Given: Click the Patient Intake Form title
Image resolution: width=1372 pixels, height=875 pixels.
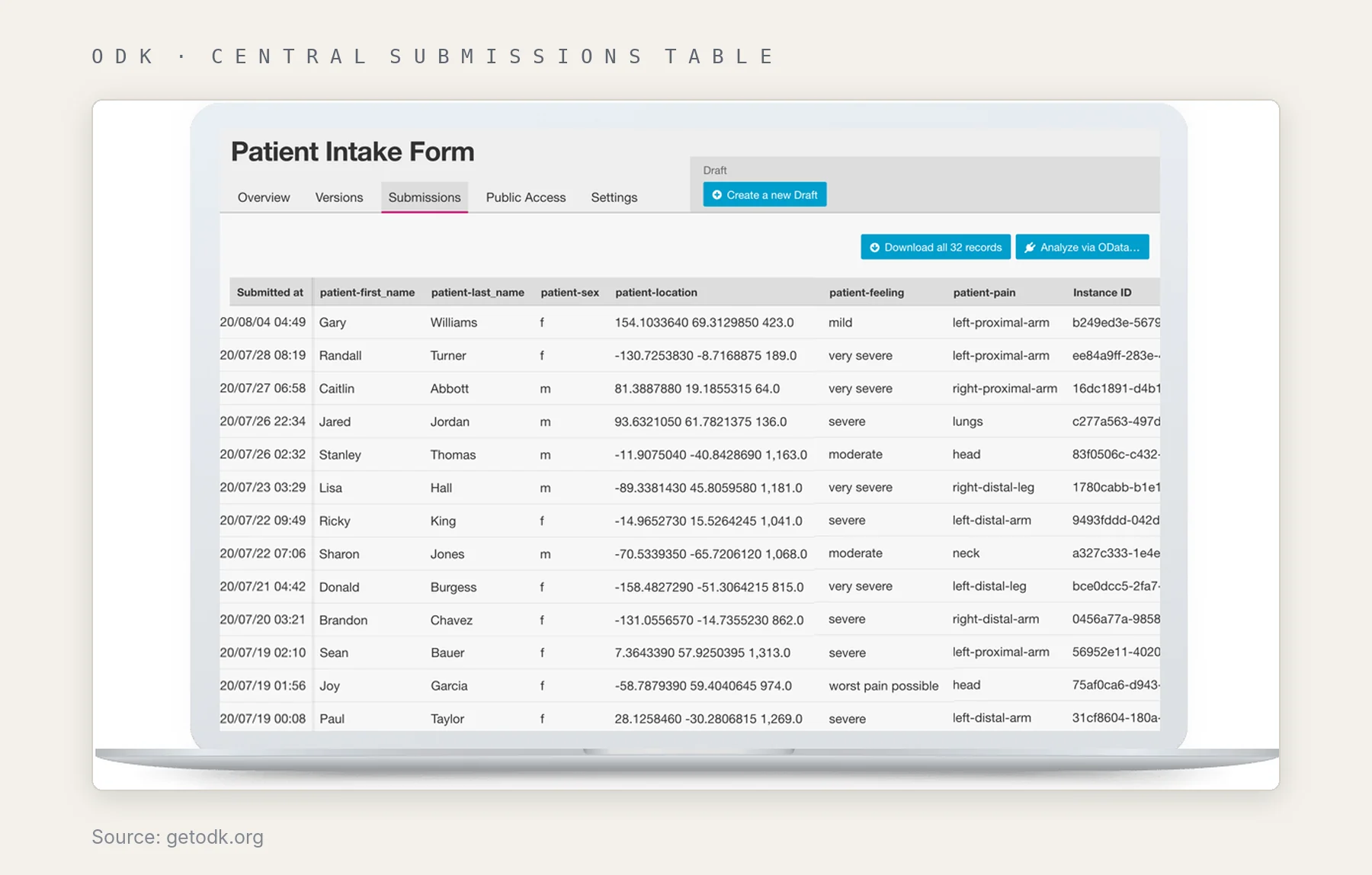Looking at the screenshot, I should coord(353,152).
